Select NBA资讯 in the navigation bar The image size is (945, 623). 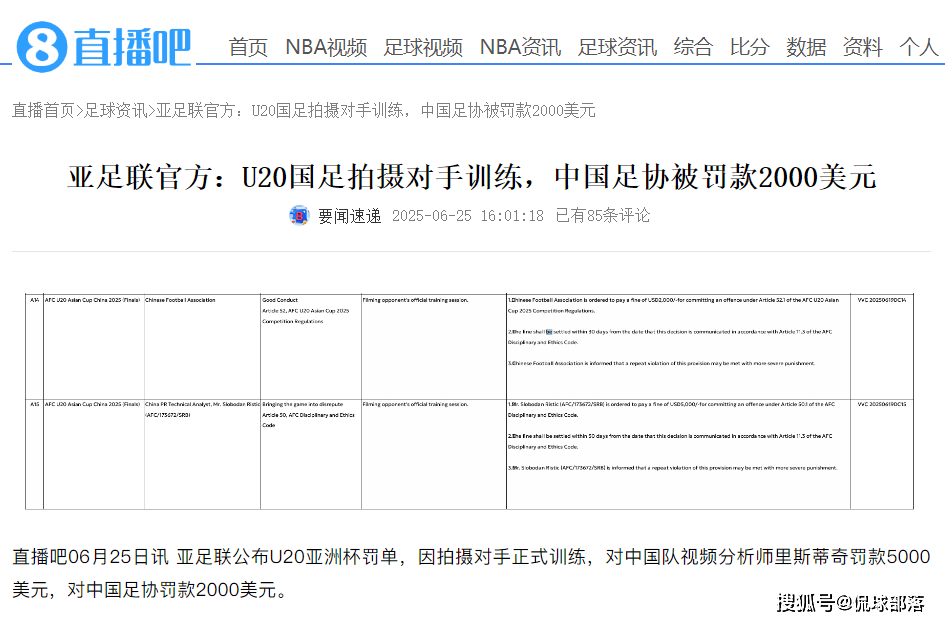coord(520,47)
